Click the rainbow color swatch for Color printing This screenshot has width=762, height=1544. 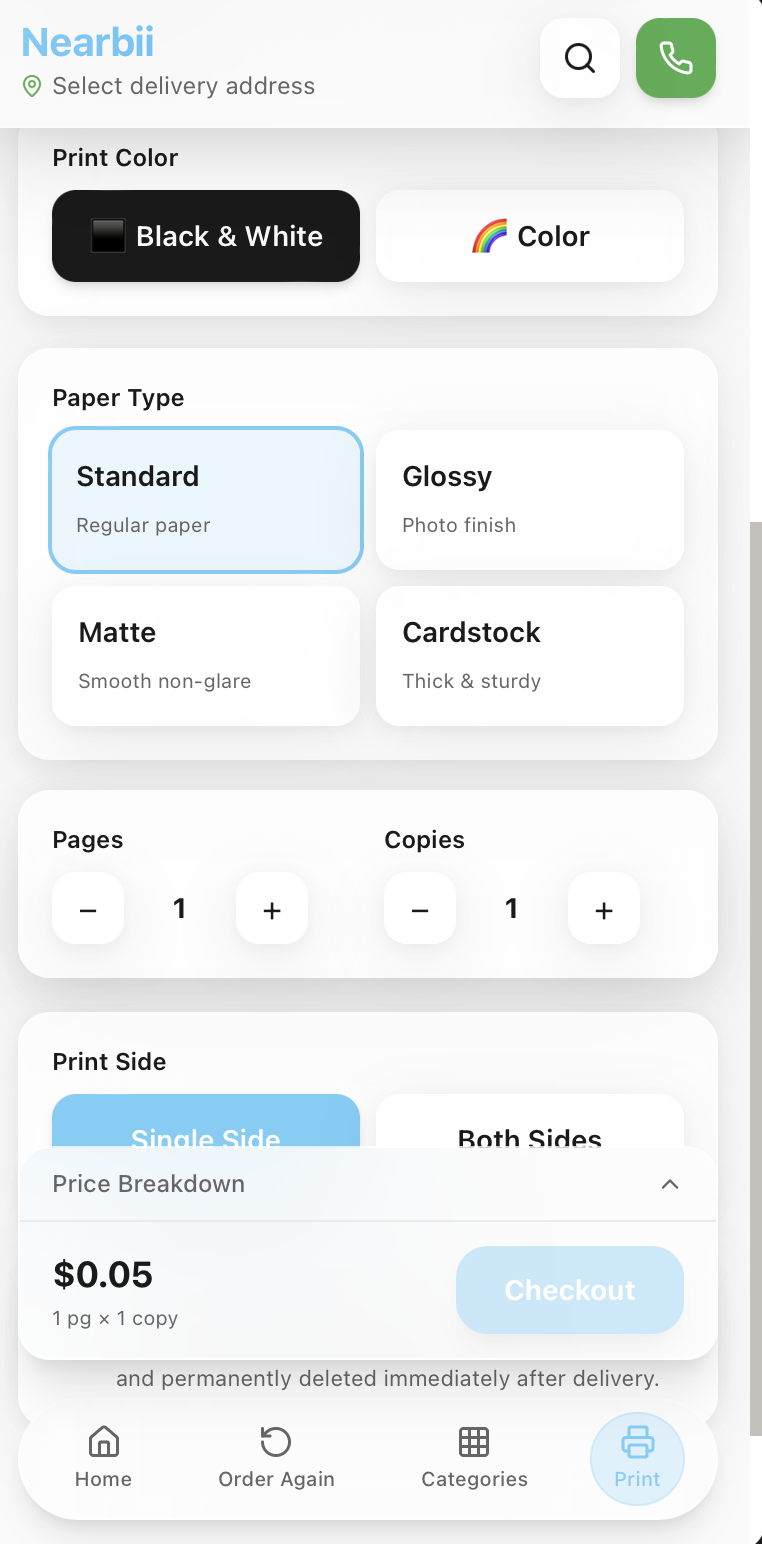click(x=489, y=236)
